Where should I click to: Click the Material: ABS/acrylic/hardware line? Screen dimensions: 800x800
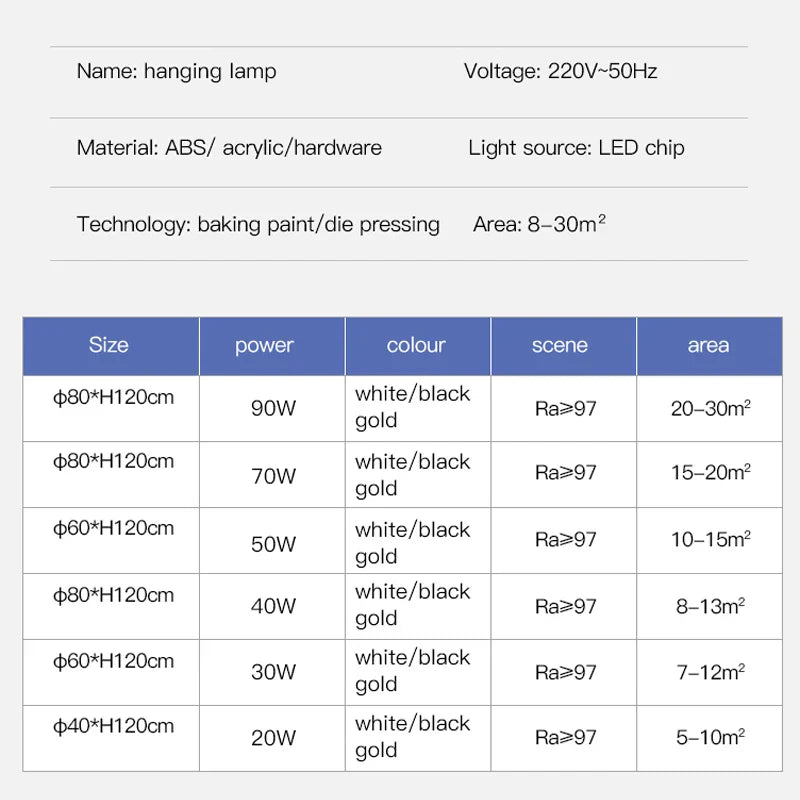click(229, 148)
